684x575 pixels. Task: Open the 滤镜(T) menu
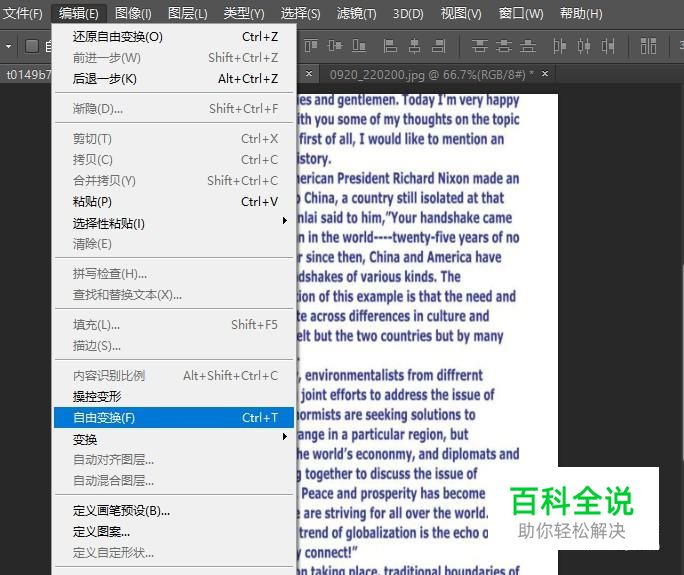(356, 14)
